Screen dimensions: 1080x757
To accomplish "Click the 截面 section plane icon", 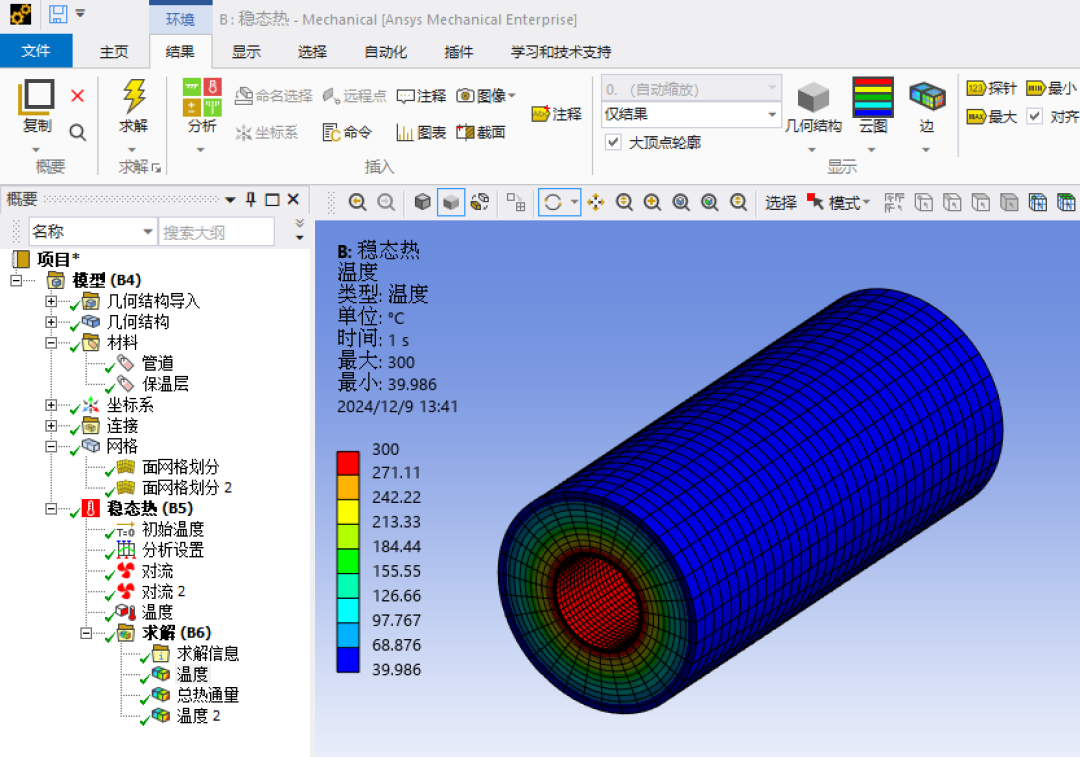I will coord(466,132).
